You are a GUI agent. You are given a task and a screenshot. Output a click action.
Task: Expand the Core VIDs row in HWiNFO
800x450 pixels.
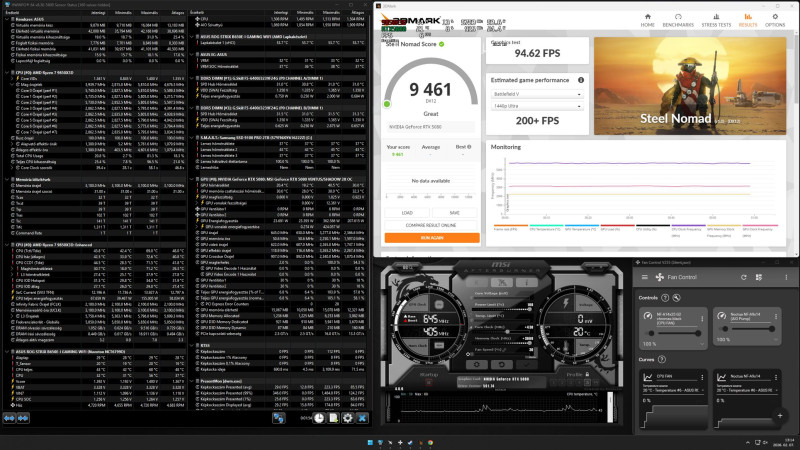(13, 79)
